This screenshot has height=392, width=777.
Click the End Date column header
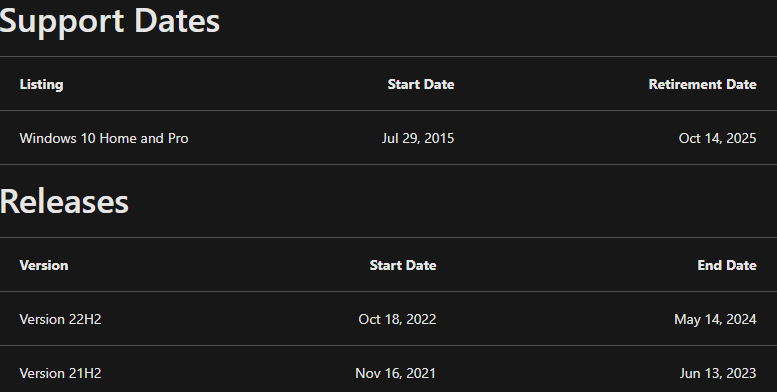pyautogui.click(x=726, y=265)
